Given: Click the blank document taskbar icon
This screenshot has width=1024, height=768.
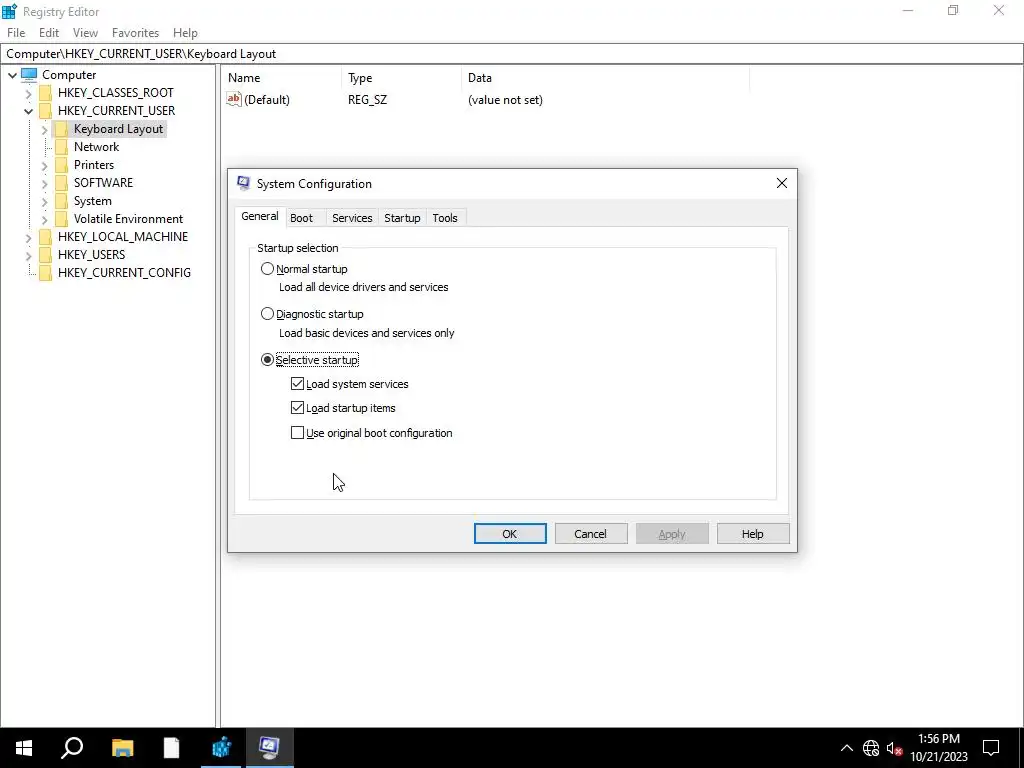Looking at the screenshot, I should point(171,748).
